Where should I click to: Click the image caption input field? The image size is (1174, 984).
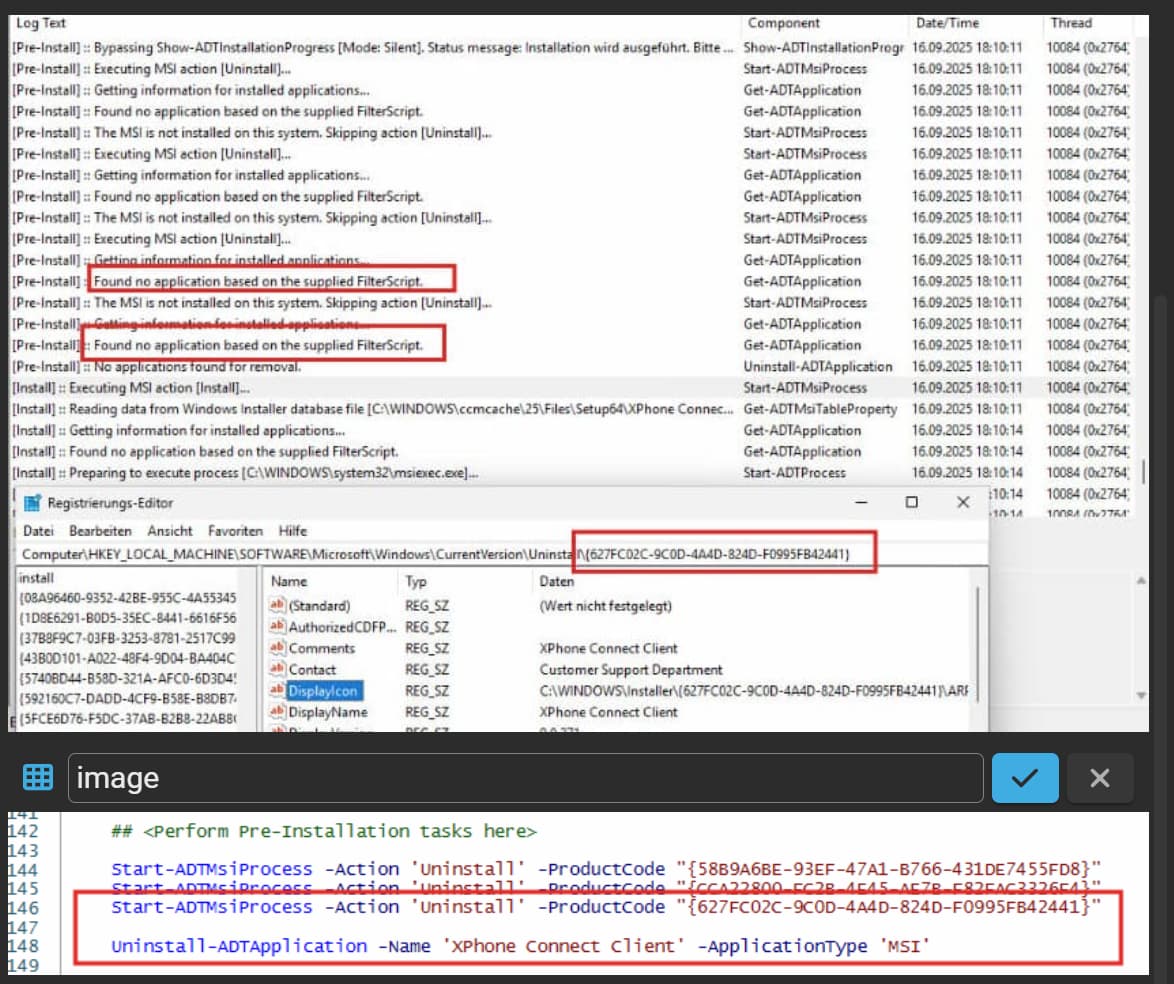tap(526, 778)
